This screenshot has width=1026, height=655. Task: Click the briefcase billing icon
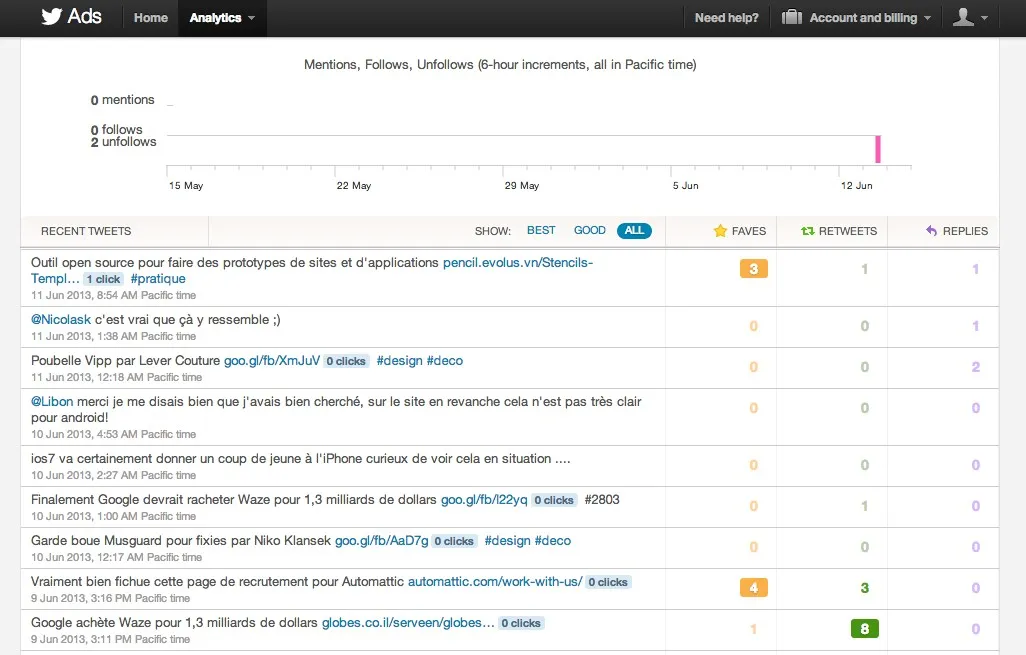792,17
